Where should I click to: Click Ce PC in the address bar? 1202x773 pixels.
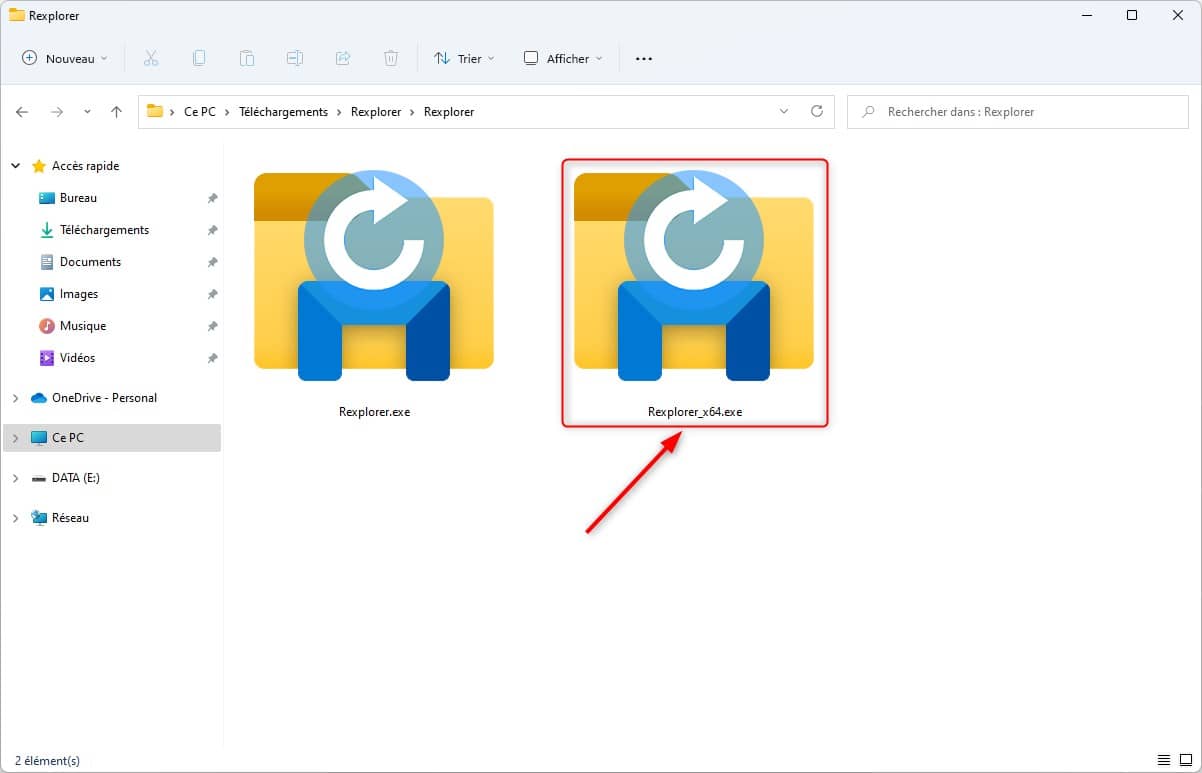coord(200,112)
